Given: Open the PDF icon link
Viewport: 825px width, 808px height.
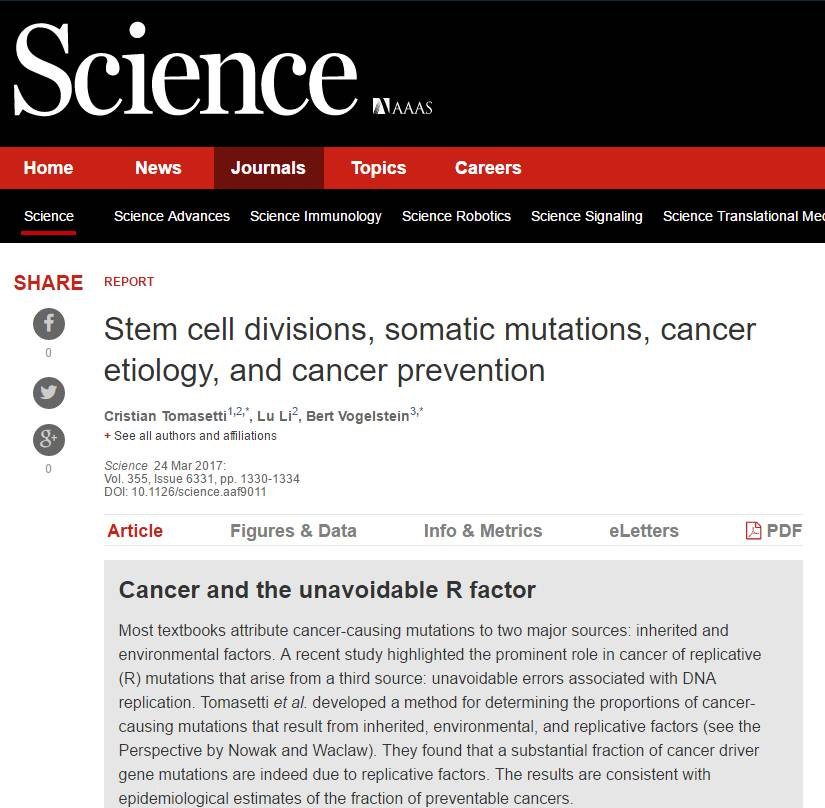Looking at the screenshot, I should click(x=774, y=531).
